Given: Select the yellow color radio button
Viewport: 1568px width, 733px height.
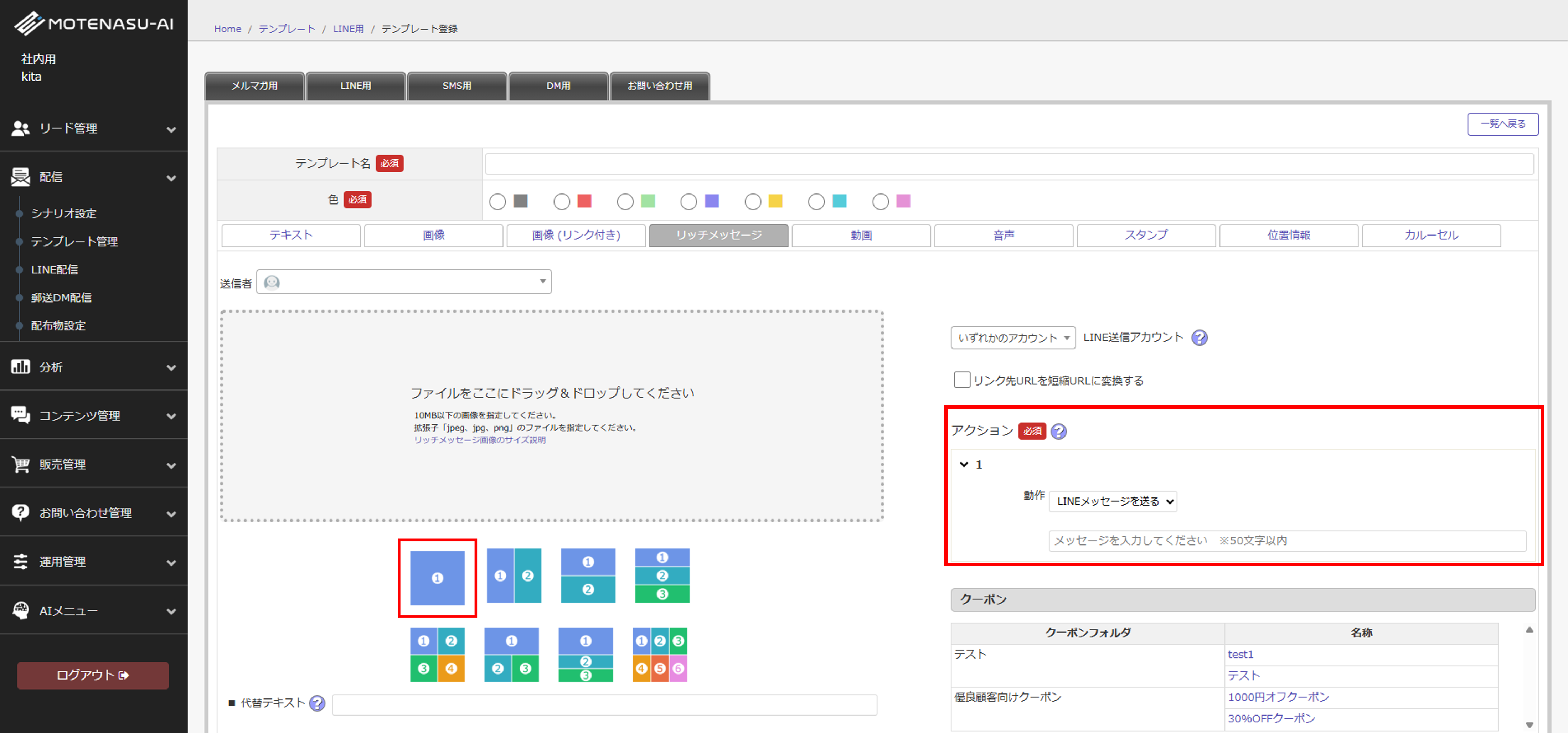Looking at the screenshot, I should point(753,202).
